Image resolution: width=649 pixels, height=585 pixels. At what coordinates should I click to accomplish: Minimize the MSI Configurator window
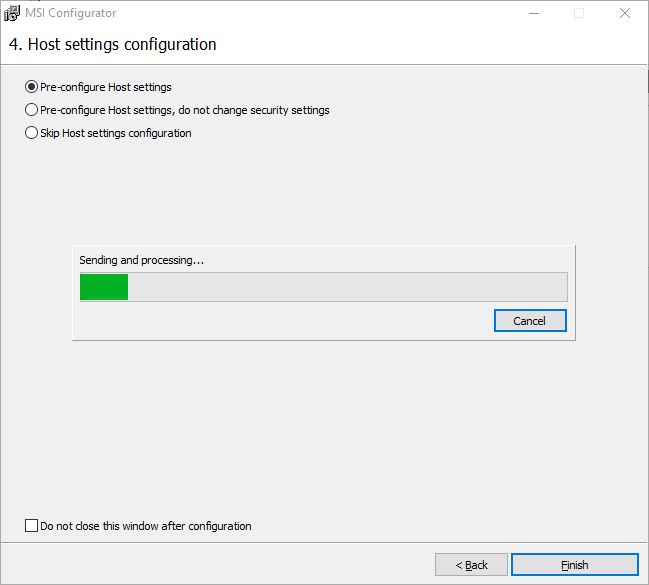532,14
